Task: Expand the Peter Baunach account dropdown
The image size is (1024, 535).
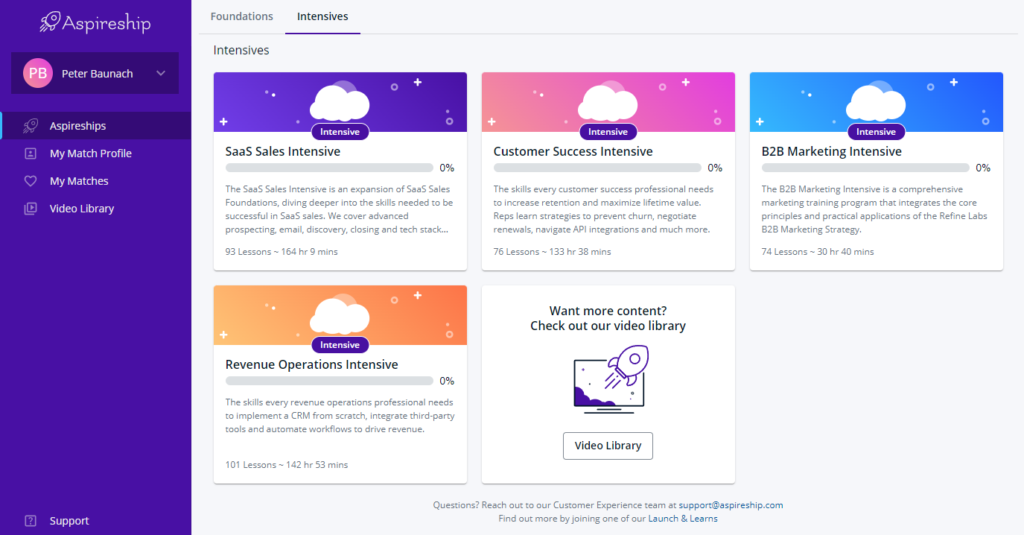Action: [161, 73]
